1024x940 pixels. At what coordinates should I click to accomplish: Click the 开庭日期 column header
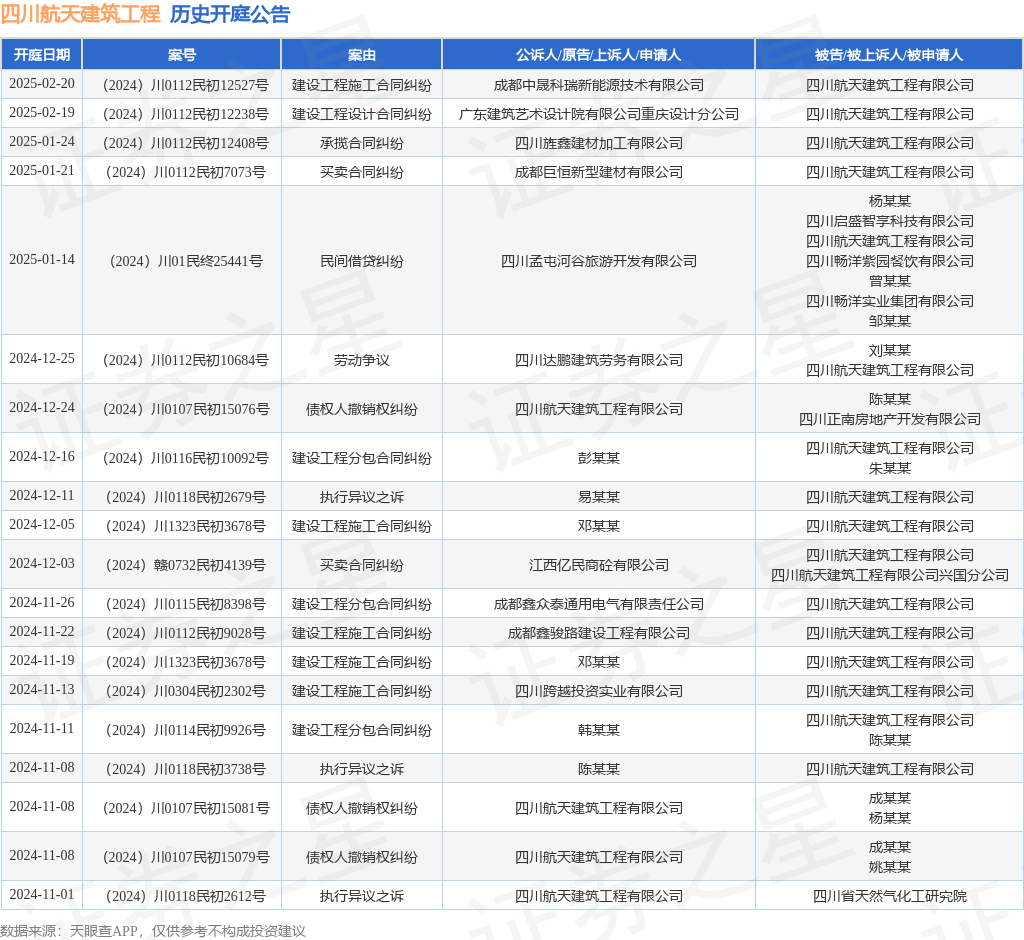coord(42,55)
